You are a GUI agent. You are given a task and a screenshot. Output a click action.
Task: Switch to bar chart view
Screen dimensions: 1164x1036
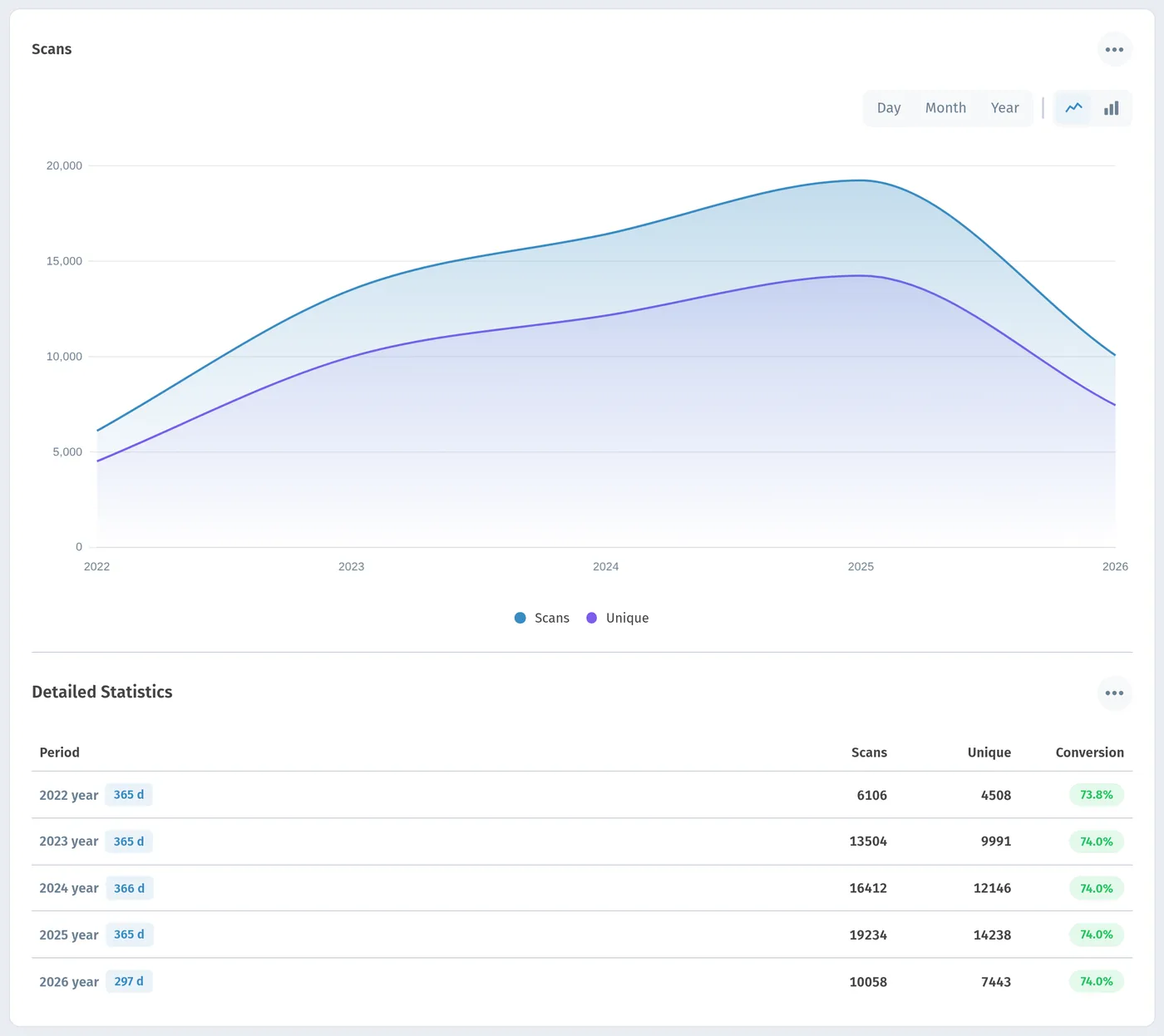point(1112,108)
